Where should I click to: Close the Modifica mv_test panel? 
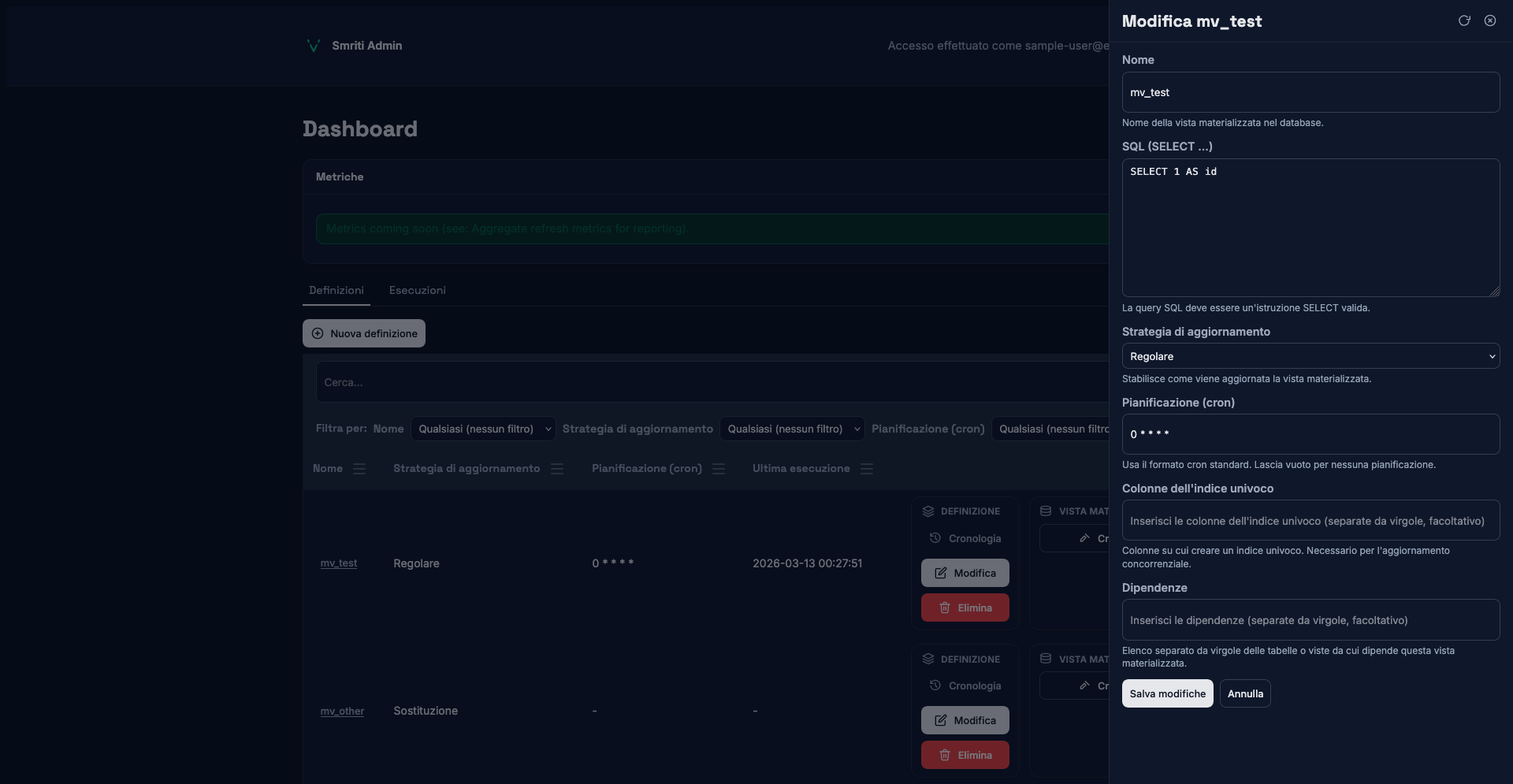click(x=1490, y=20)
